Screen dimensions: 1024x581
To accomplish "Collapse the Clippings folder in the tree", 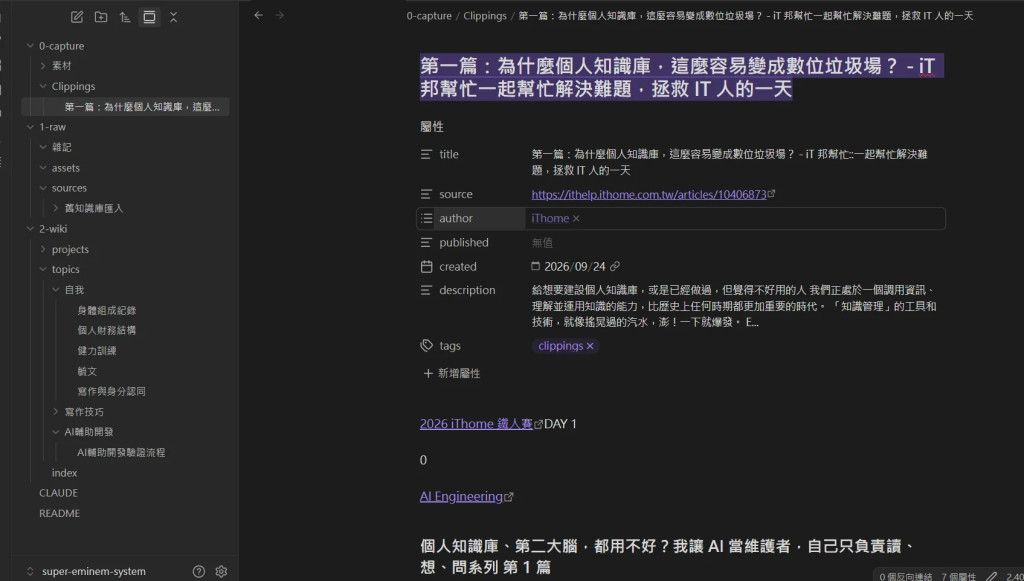I will coord(43,86).
